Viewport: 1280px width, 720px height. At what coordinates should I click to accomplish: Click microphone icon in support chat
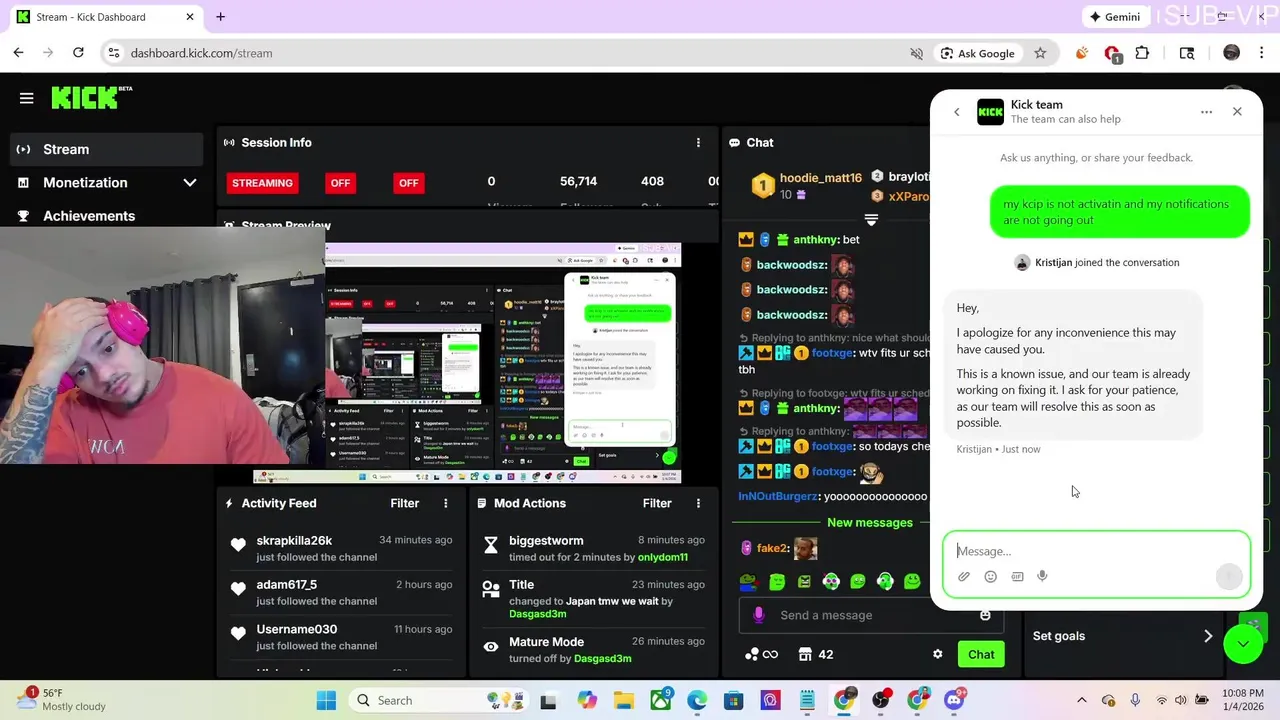[1042, 576]
